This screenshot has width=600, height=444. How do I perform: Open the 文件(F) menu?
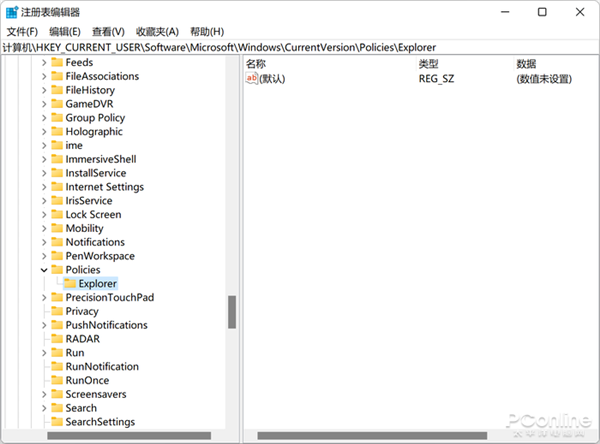point(21,32)
